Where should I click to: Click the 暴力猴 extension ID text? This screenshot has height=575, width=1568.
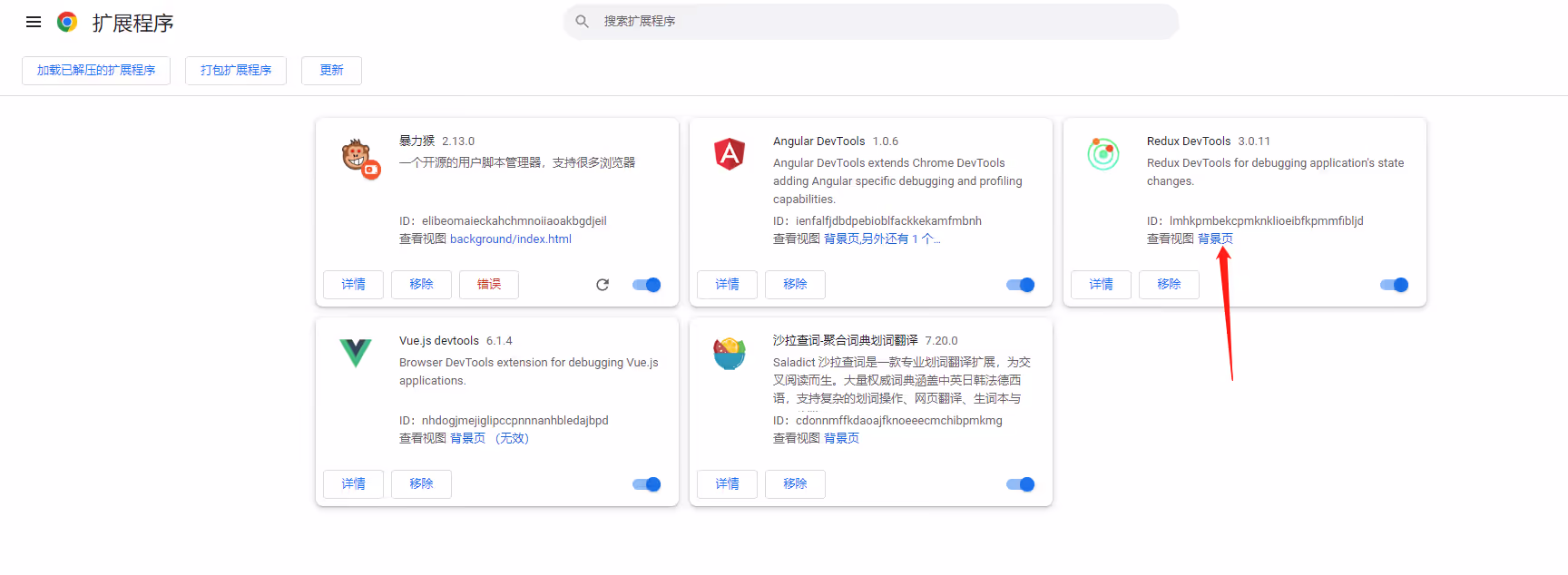click(x=503, y=221)
